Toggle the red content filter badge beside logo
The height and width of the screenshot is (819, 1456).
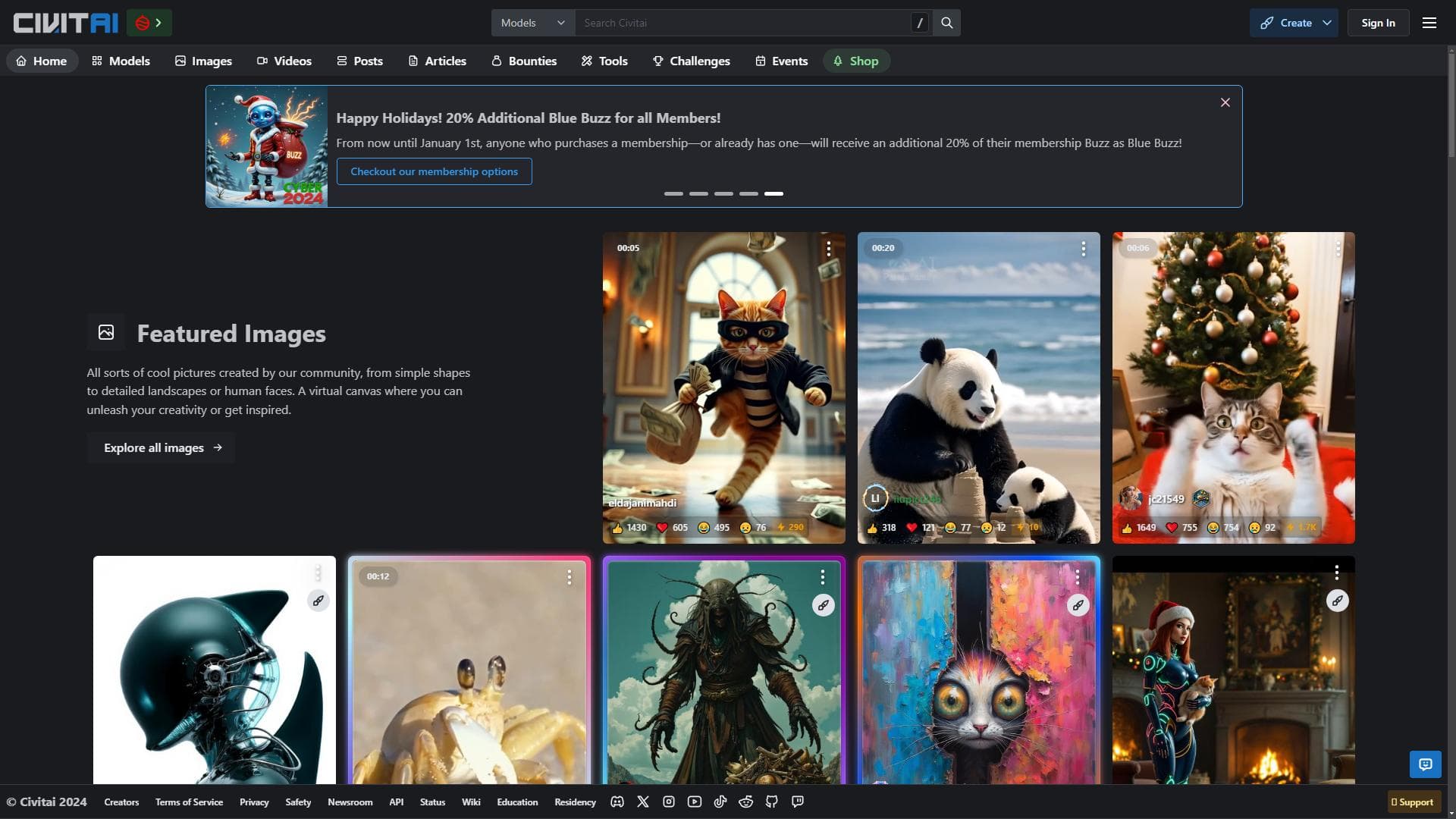coord(149,23)
